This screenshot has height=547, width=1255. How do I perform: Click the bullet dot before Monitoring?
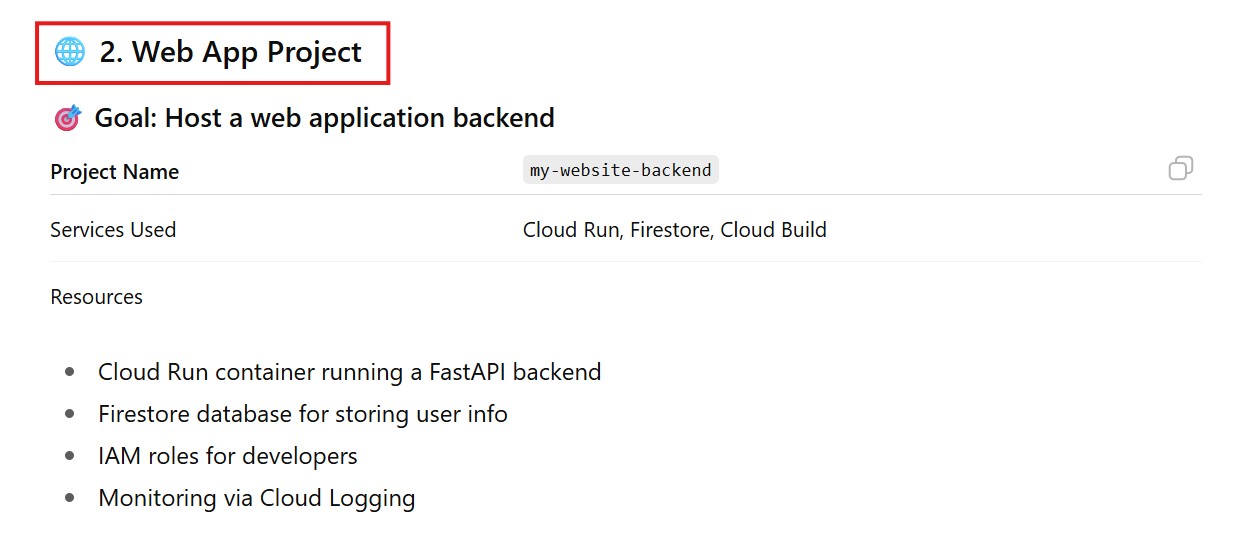click(x=70, y=498)
